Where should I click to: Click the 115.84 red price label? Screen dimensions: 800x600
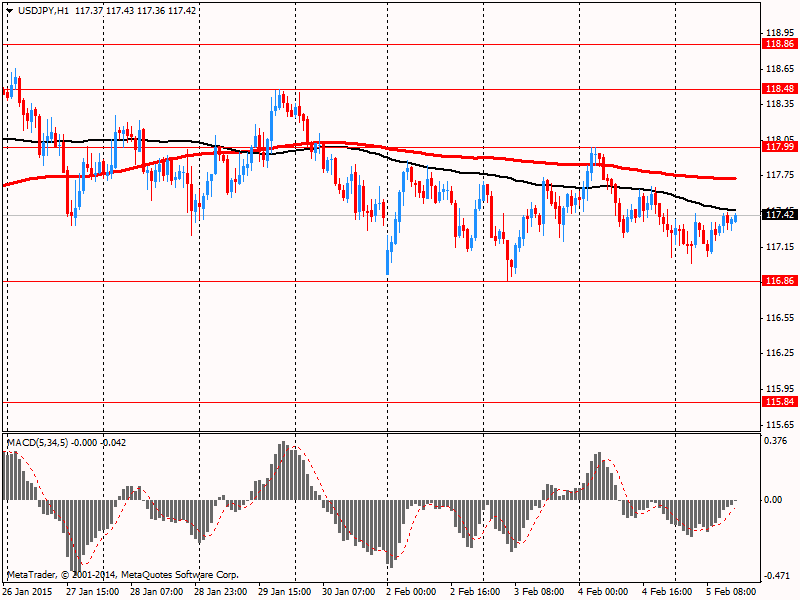pos(779,402)
